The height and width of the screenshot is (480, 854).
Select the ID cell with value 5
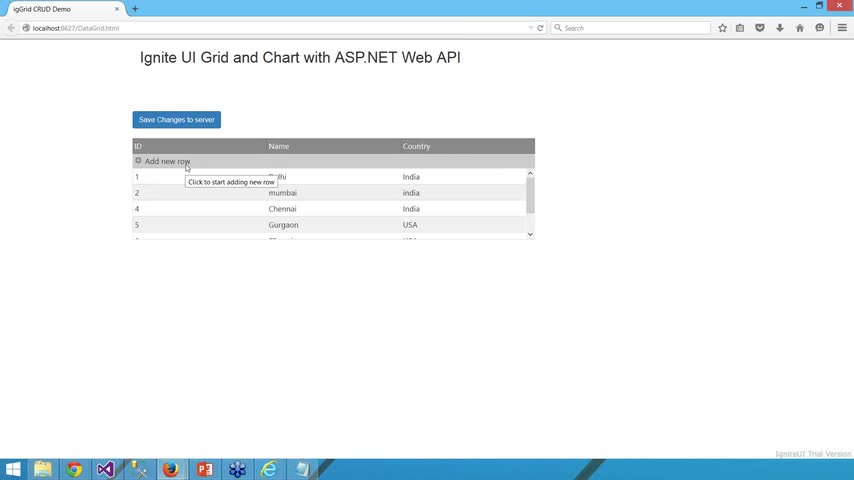[199, 225]
